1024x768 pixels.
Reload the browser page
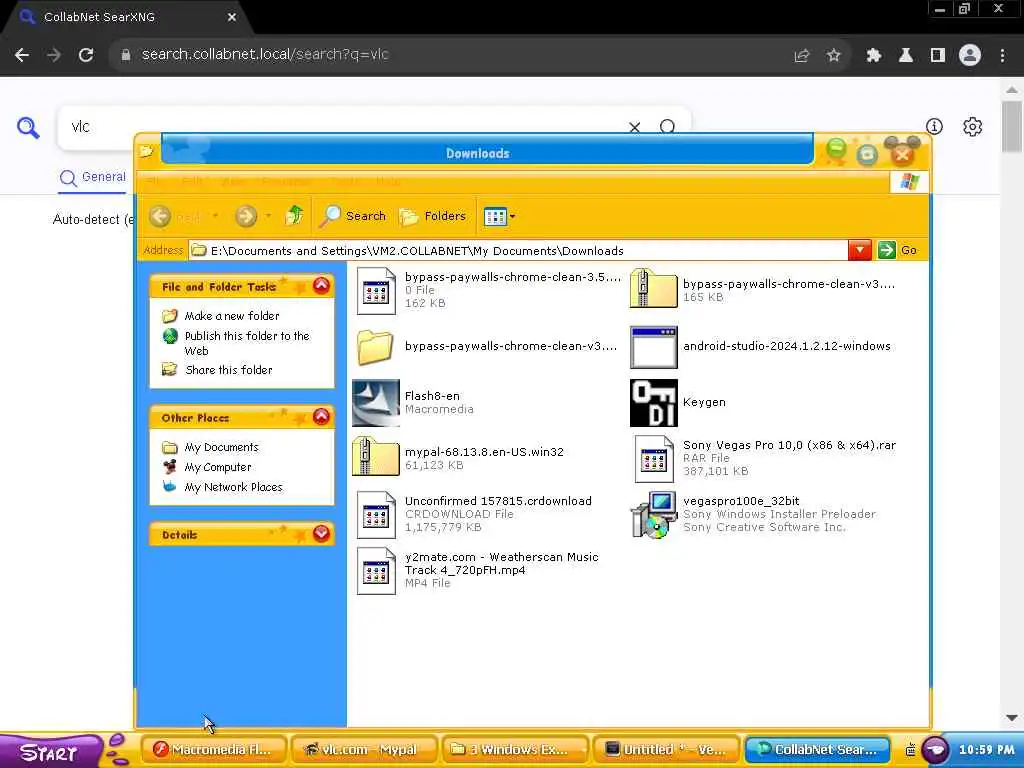pyautogui.click(x=86, y=56)
